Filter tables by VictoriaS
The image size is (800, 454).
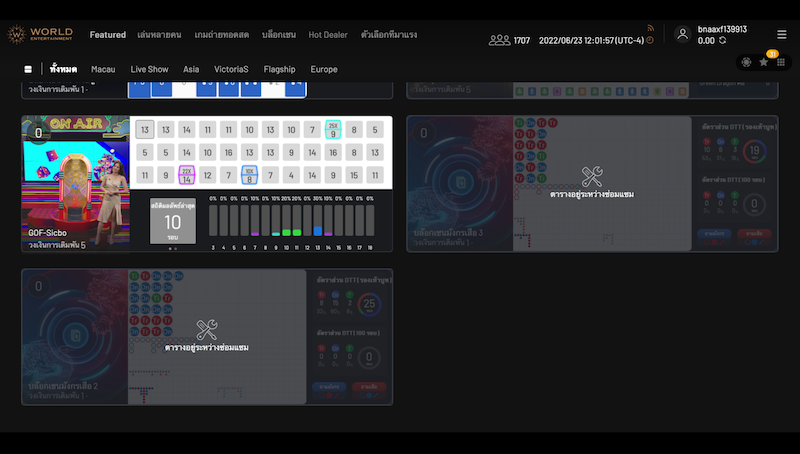point(231,69)
